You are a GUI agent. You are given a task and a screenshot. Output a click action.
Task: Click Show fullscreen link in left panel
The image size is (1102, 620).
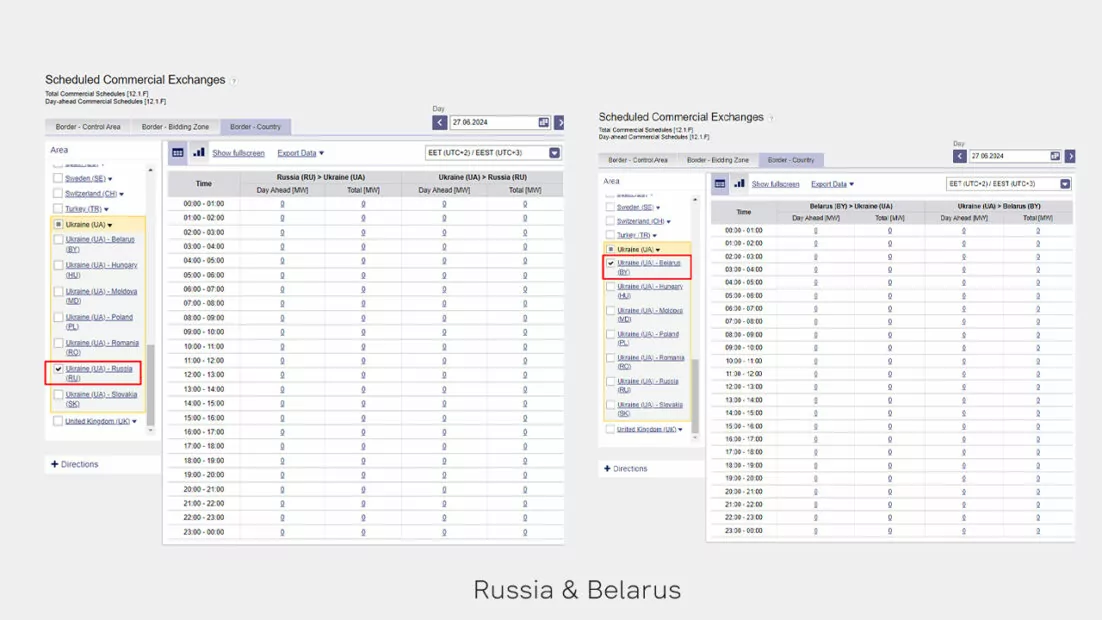(x=238, y=153)
